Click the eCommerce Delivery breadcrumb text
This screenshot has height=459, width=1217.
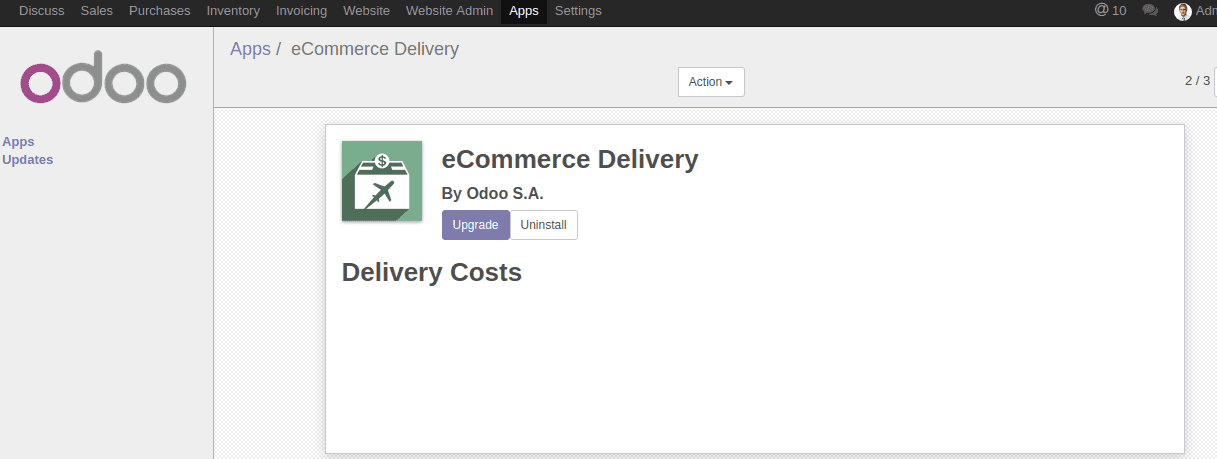click(375, 49)
